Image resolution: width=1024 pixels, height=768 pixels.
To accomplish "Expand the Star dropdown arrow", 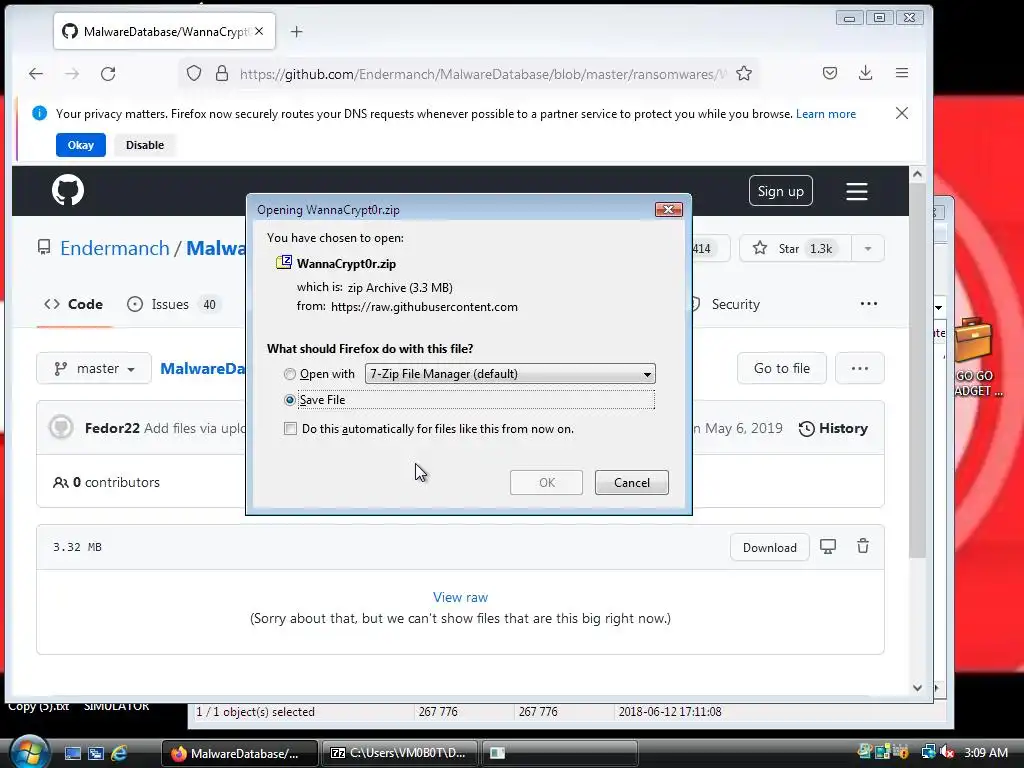I will tap(868, 248).
